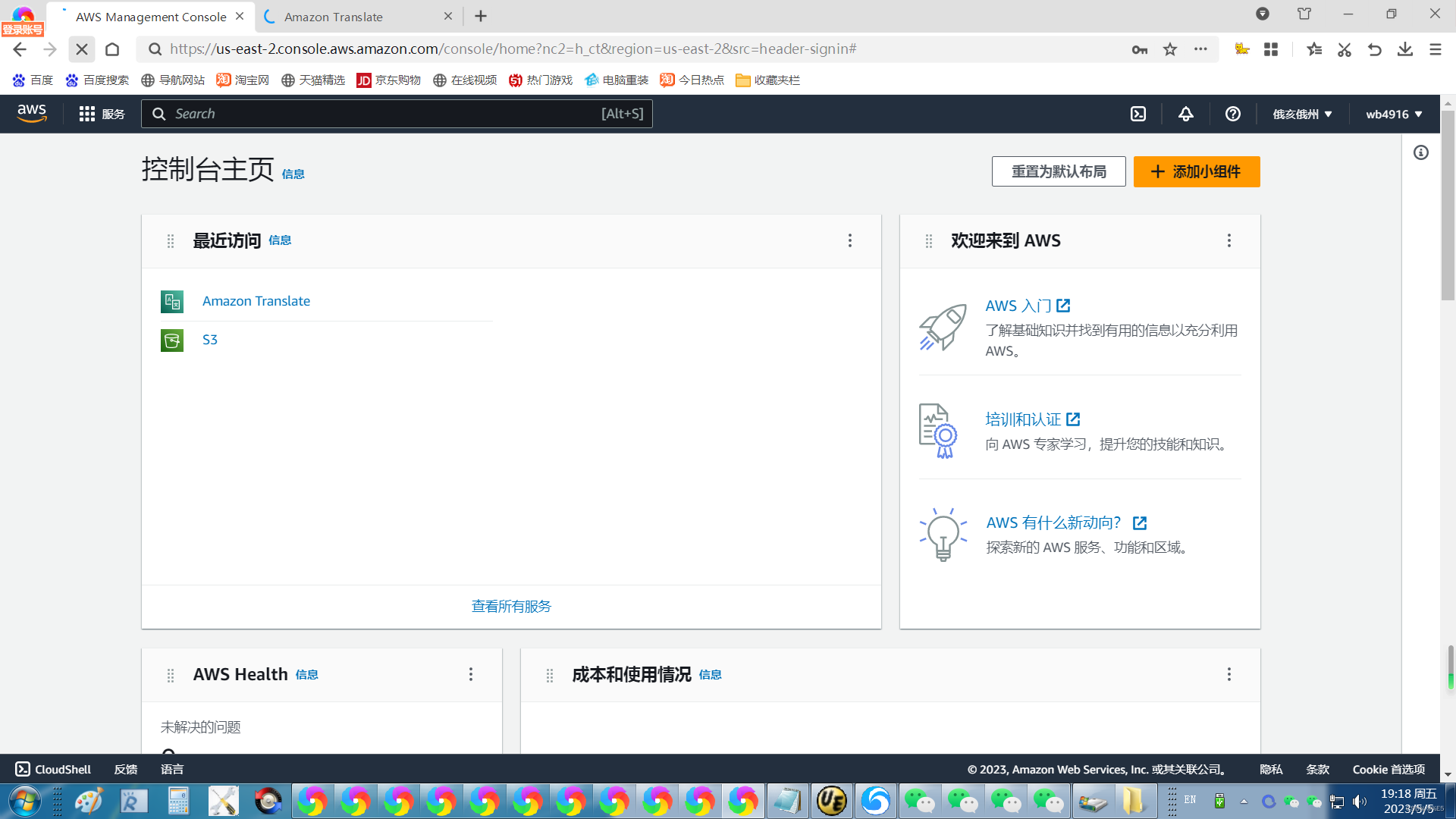Open Amazon Translate service icon
The width and height of the screenshot is (1456, 819).
pos(172,301)
